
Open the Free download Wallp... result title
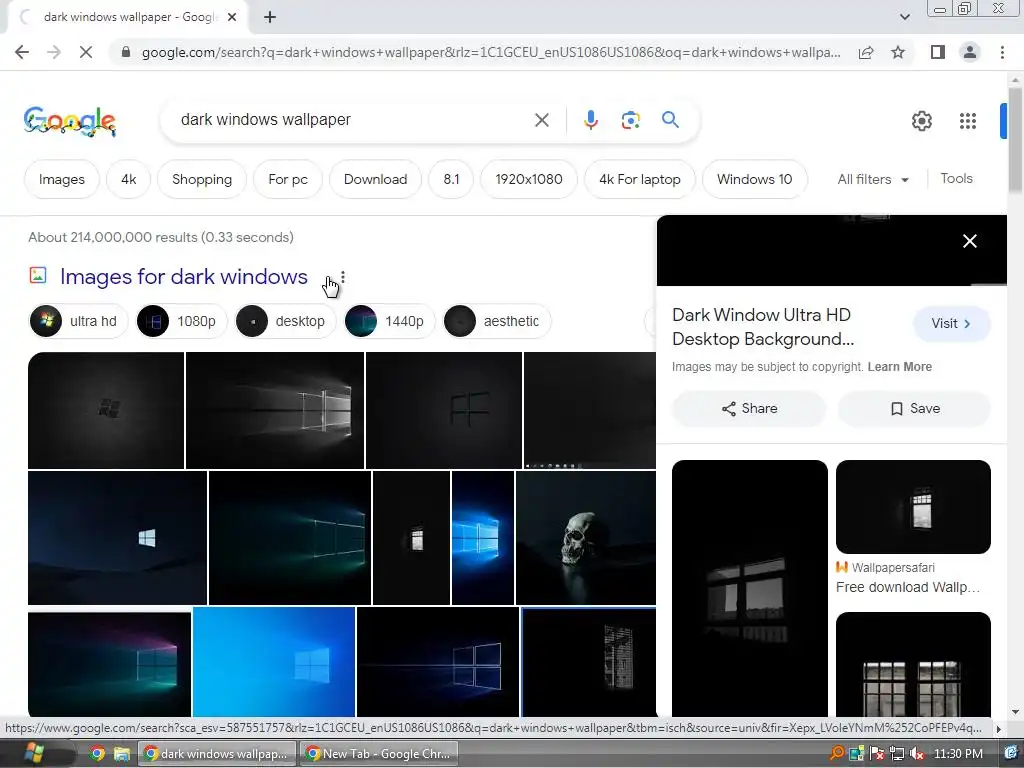tap(908, 587)
